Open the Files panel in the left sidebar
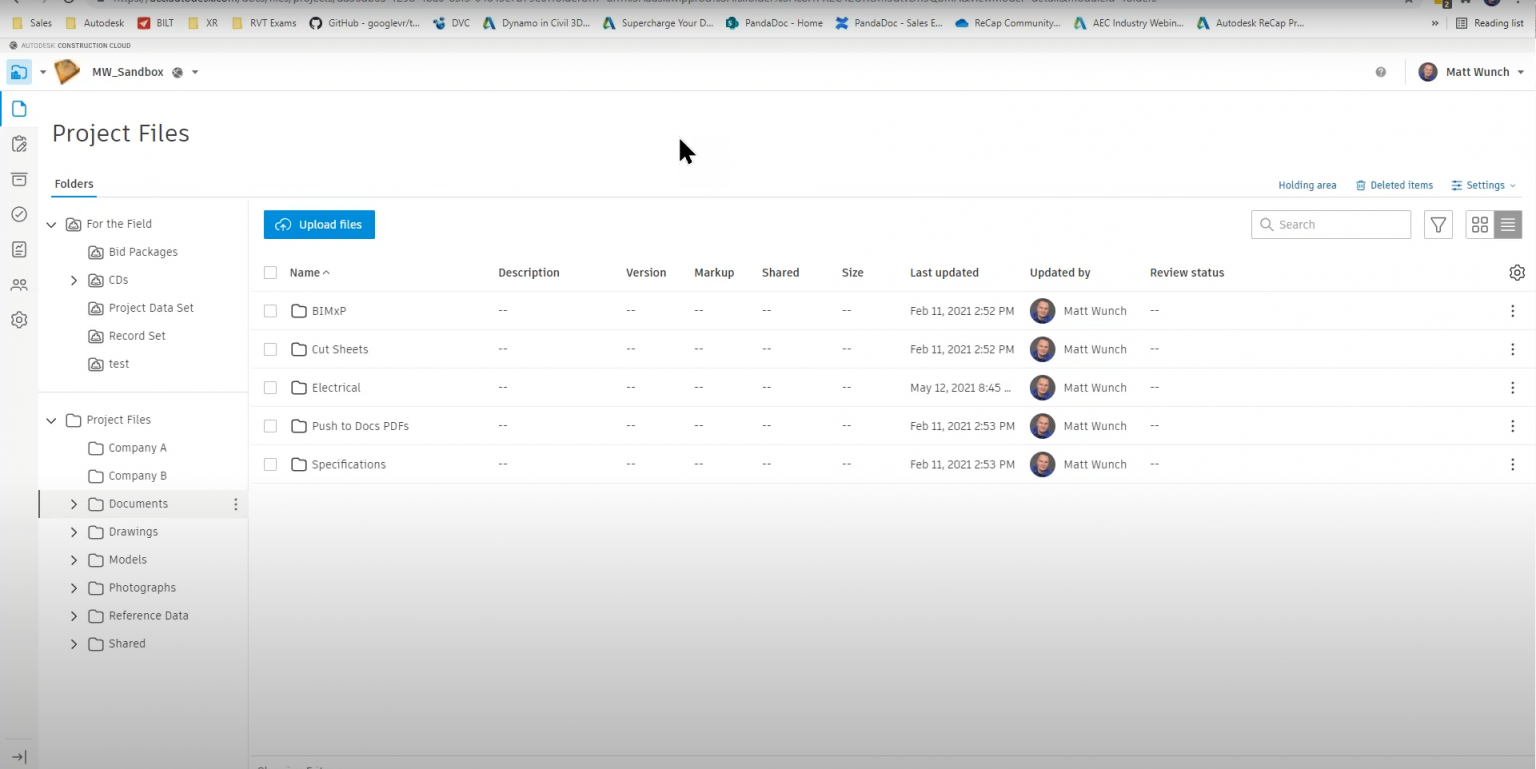 [x=18, y=108]
